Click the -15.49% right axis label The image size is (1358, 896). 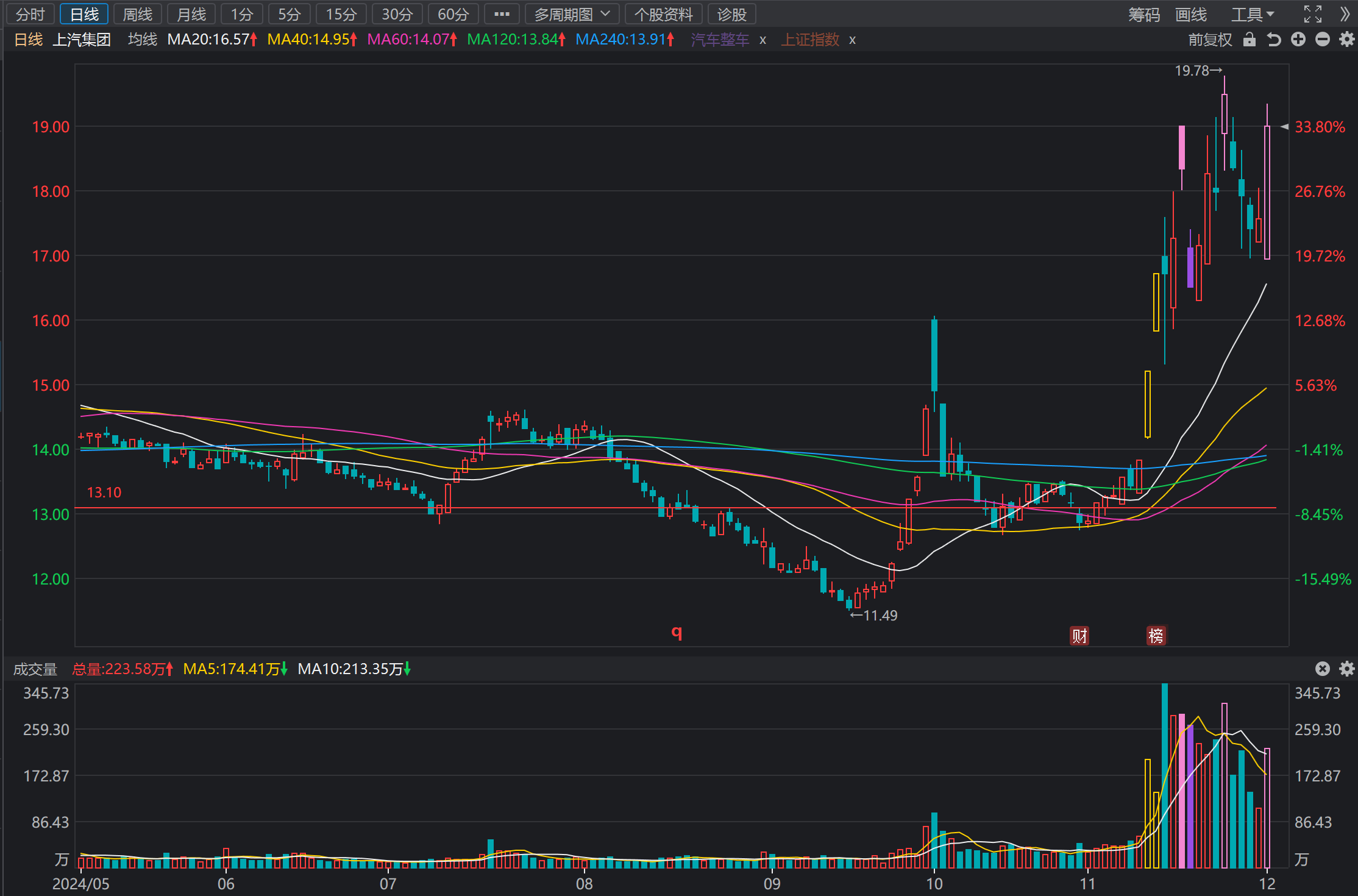tap(1323, 579)
